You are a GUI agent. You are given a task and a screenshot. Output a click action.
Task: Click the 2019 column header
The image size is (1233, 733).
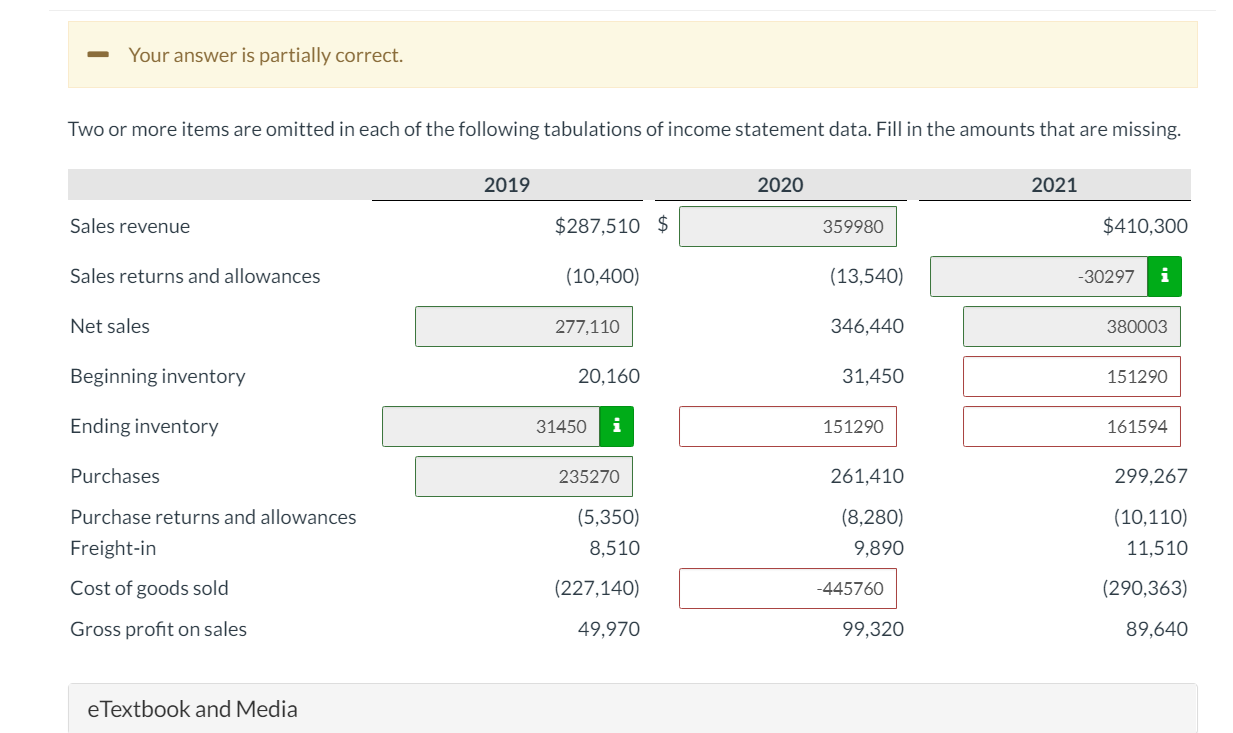[507, 185]
